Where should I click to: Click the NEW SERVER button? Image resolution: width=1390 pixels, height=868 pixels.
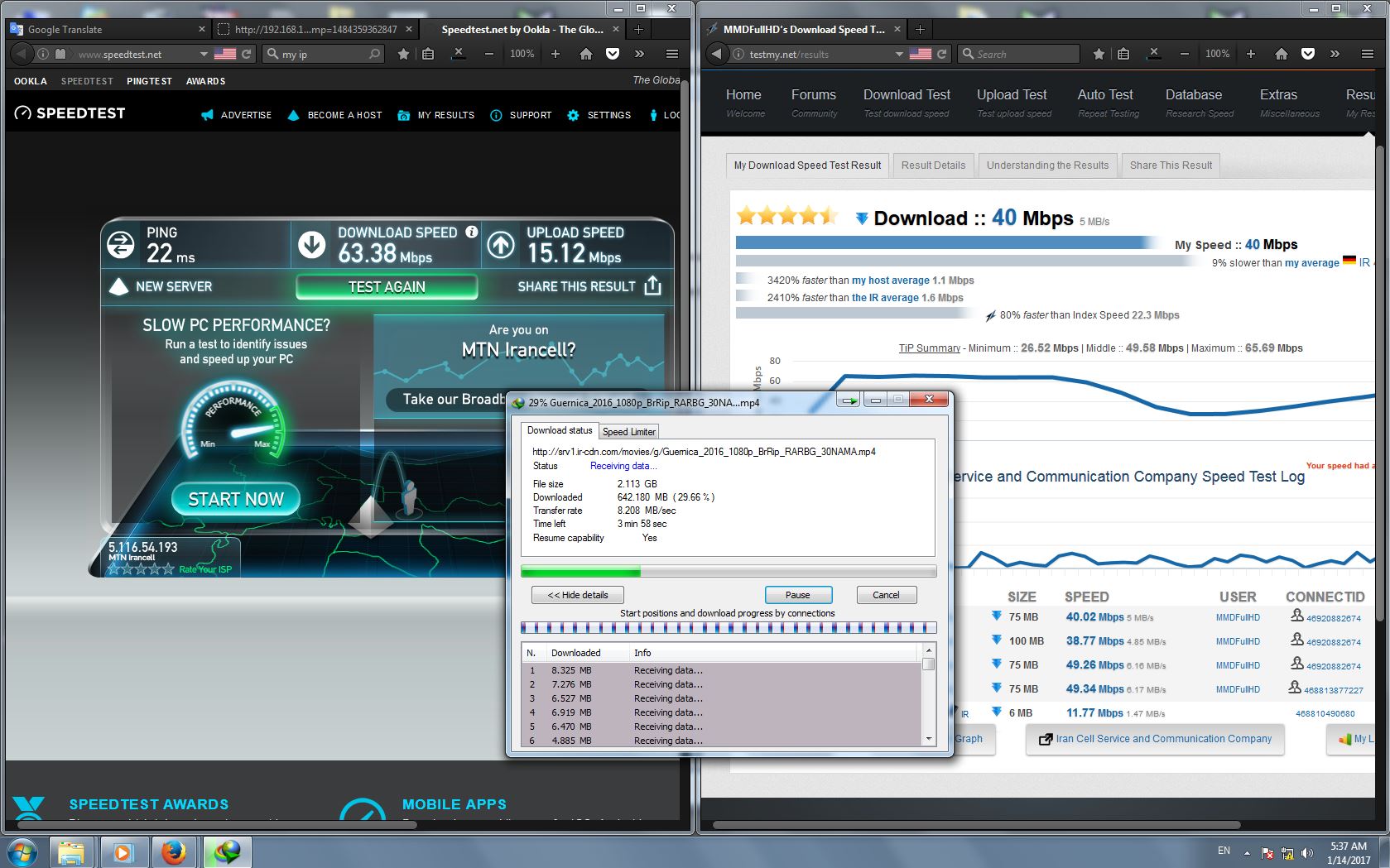point(162,286)
